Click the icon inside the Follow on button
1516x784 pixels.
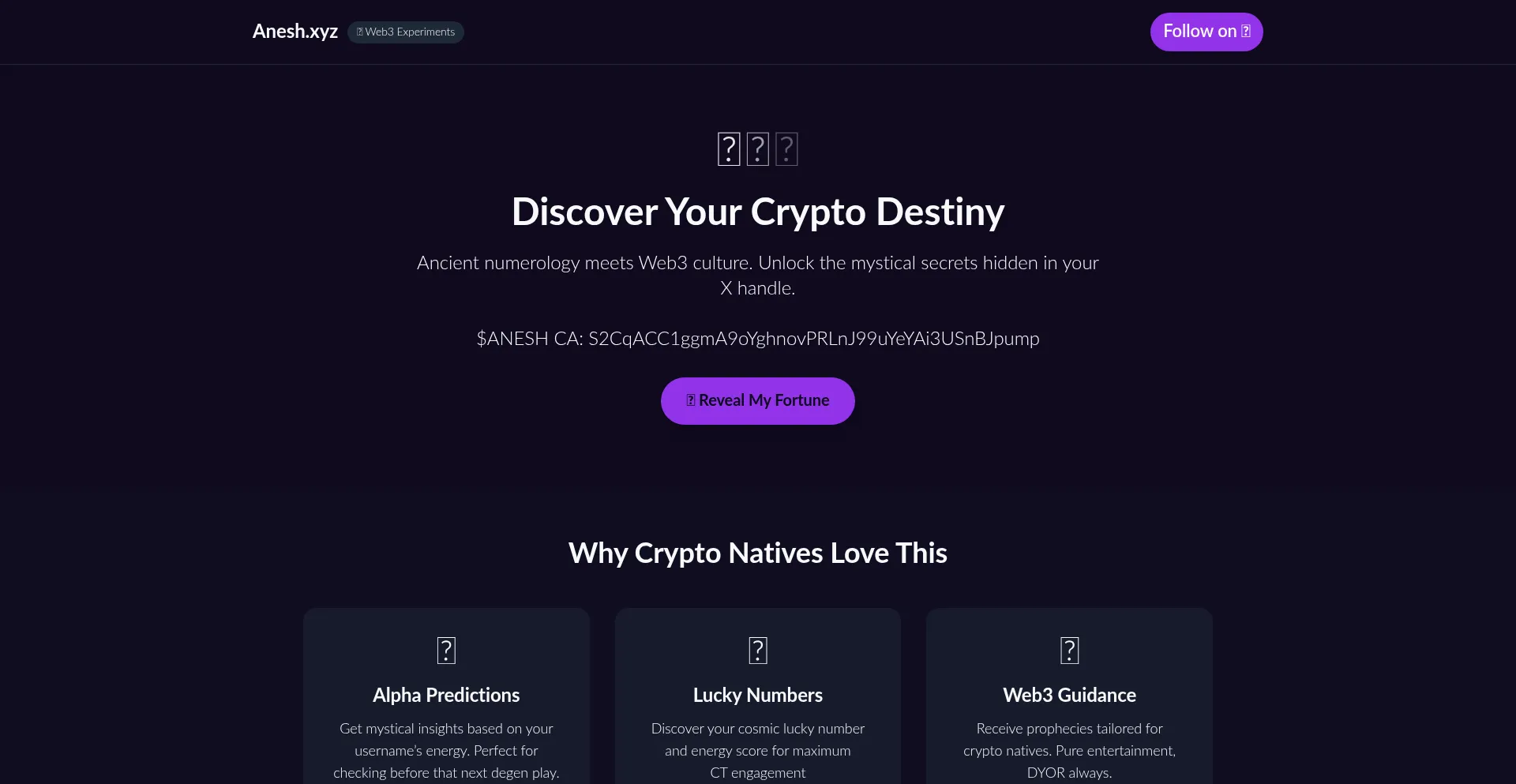1246,32
